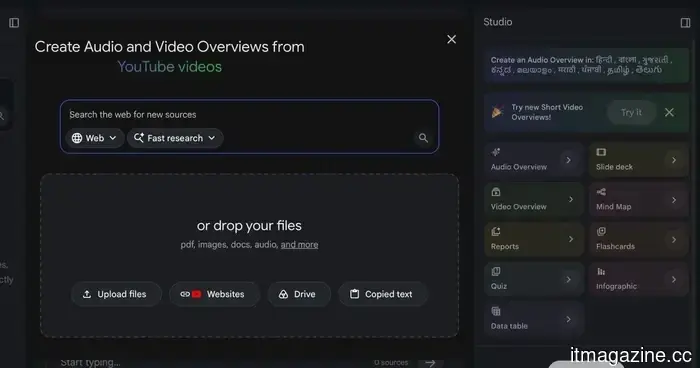This screenshot has height=368, width=700.
Task: Click the Audio Overview icon
Action: point(496,152)
